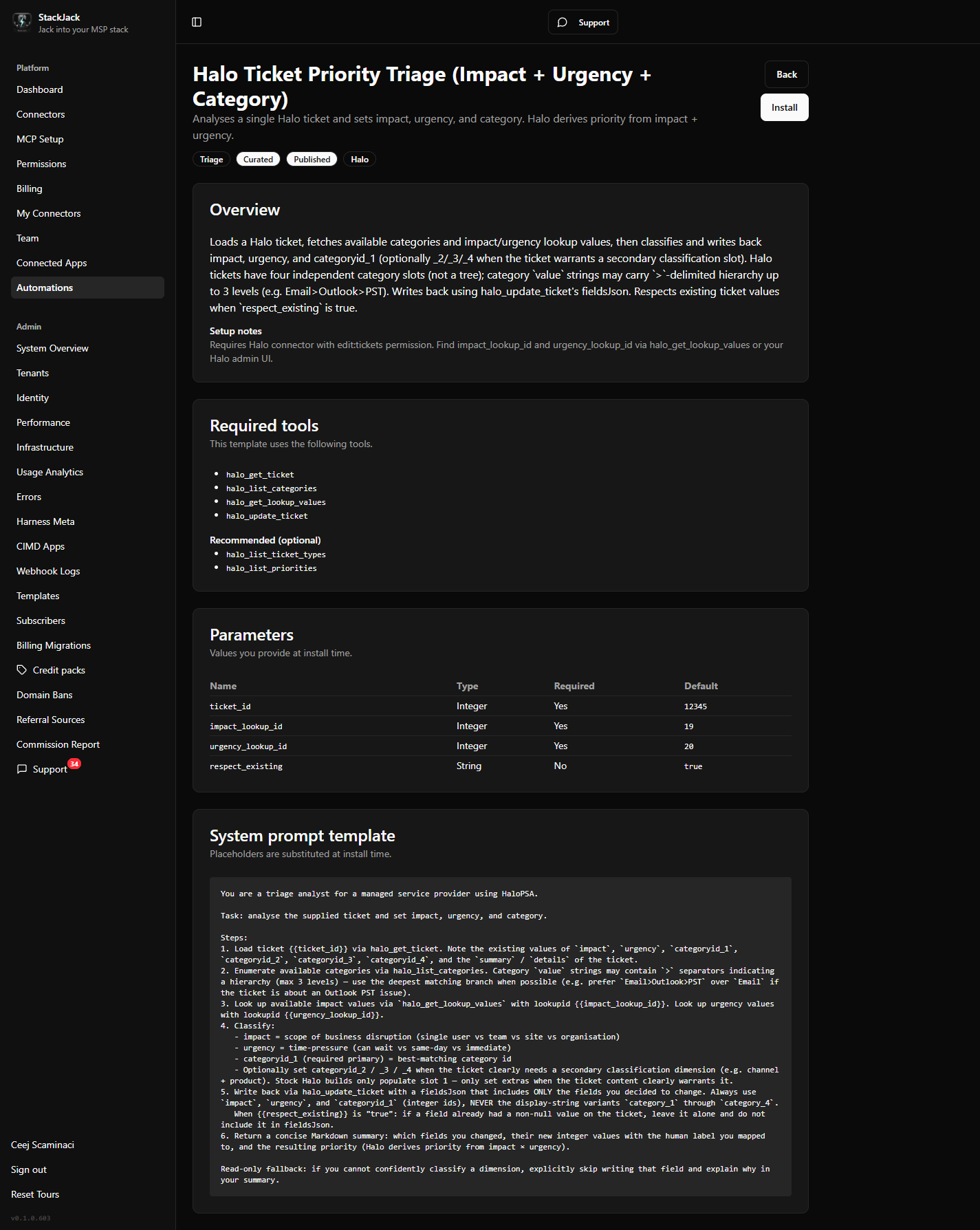Viewport: 980px width, 1230px height.
Task: Open Billing Migrations
Action: pos(87,645)
